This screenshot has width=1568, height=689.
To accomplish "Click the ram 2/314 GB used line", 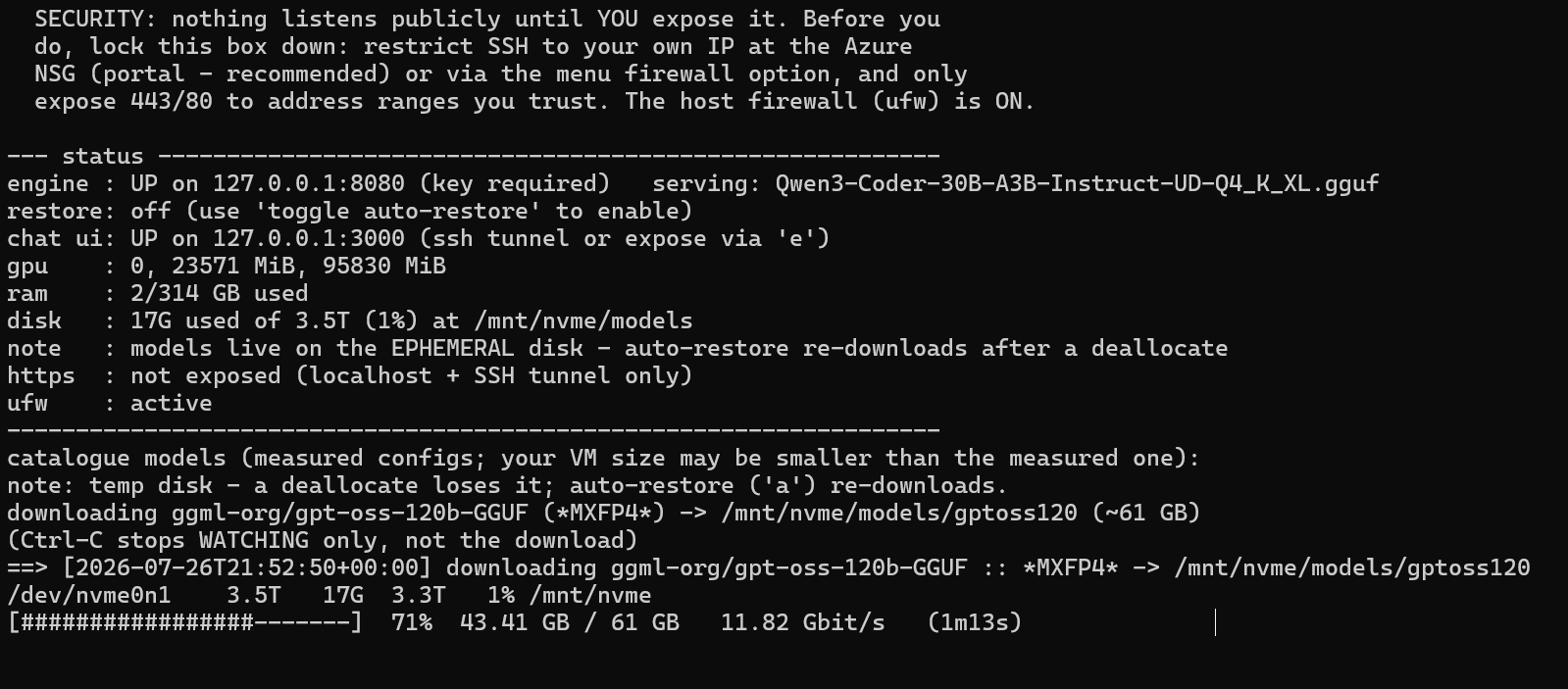I will point(158,293).
